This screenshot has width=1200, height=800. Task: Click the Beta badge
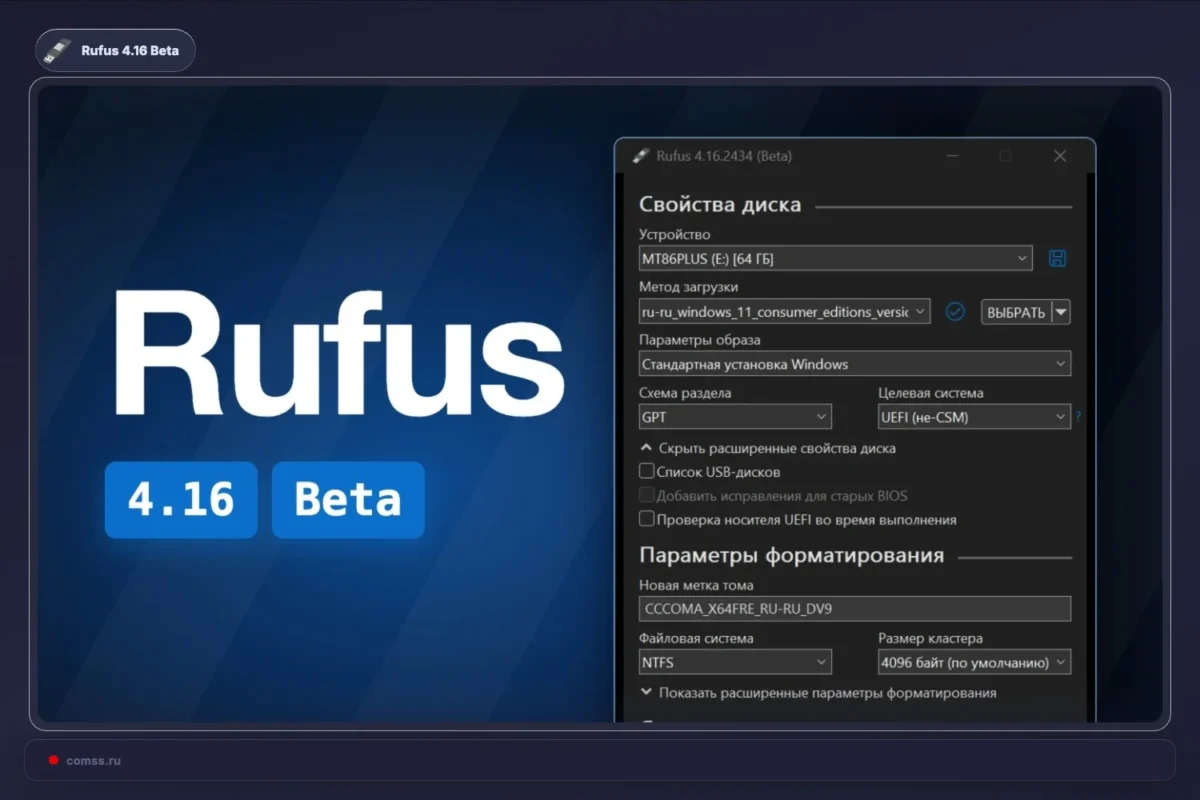[348, 500]
